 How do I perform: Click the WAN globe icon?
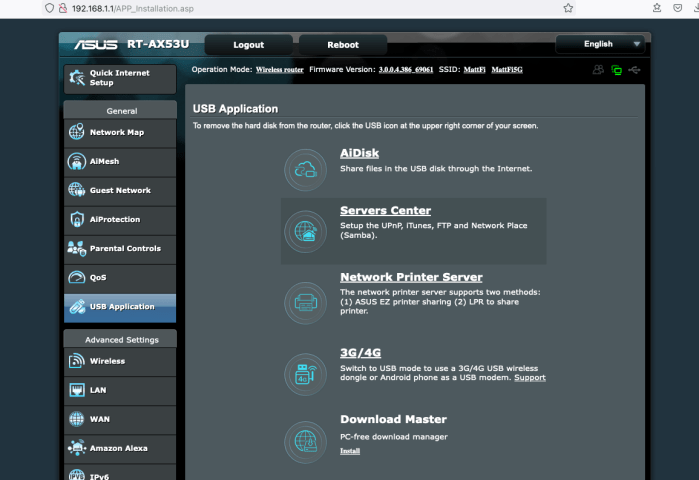(77, 419)
